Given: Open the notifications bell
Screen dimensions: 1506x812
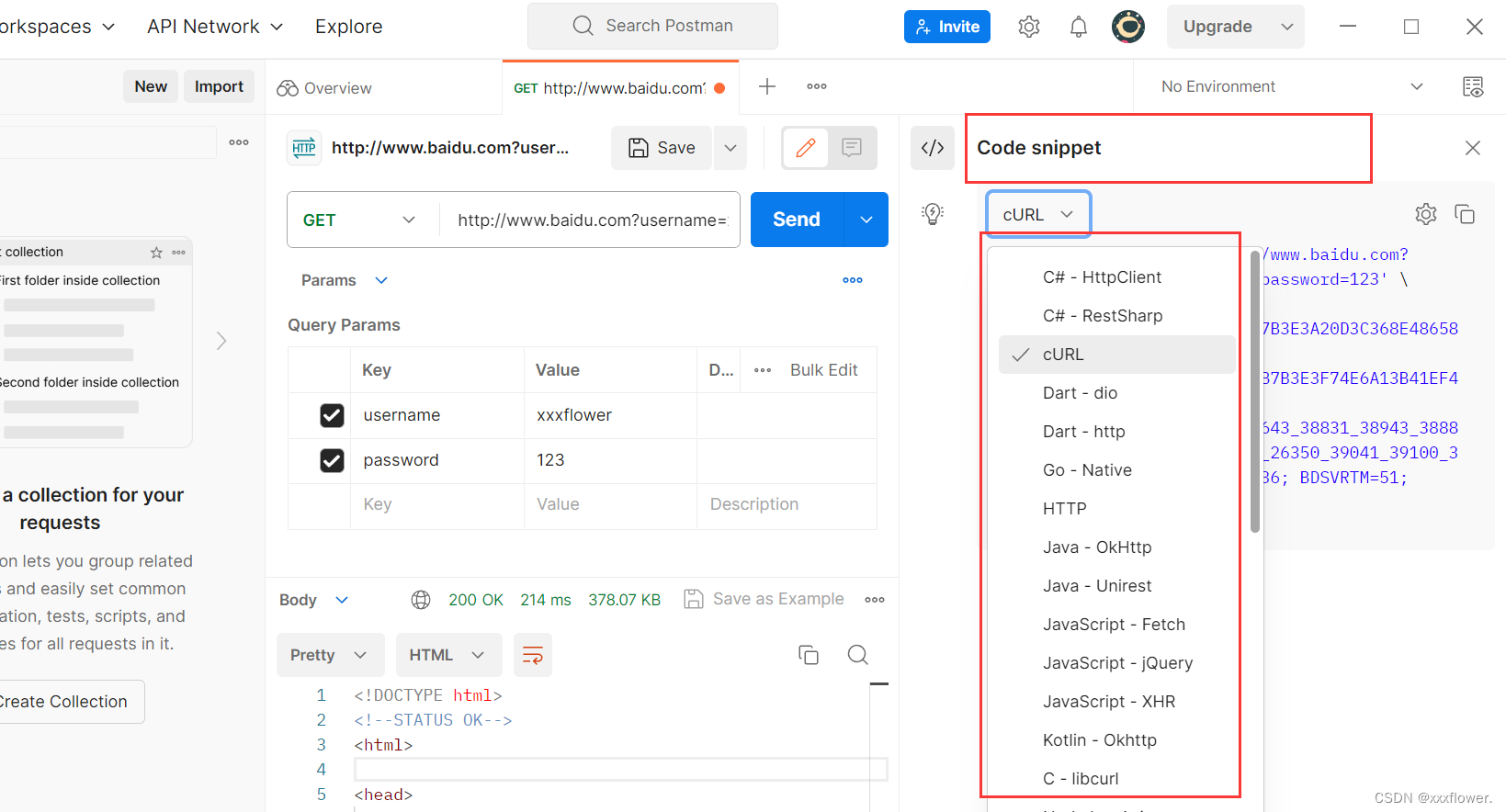Looking at the screenshot, I should pos(1079,27).
